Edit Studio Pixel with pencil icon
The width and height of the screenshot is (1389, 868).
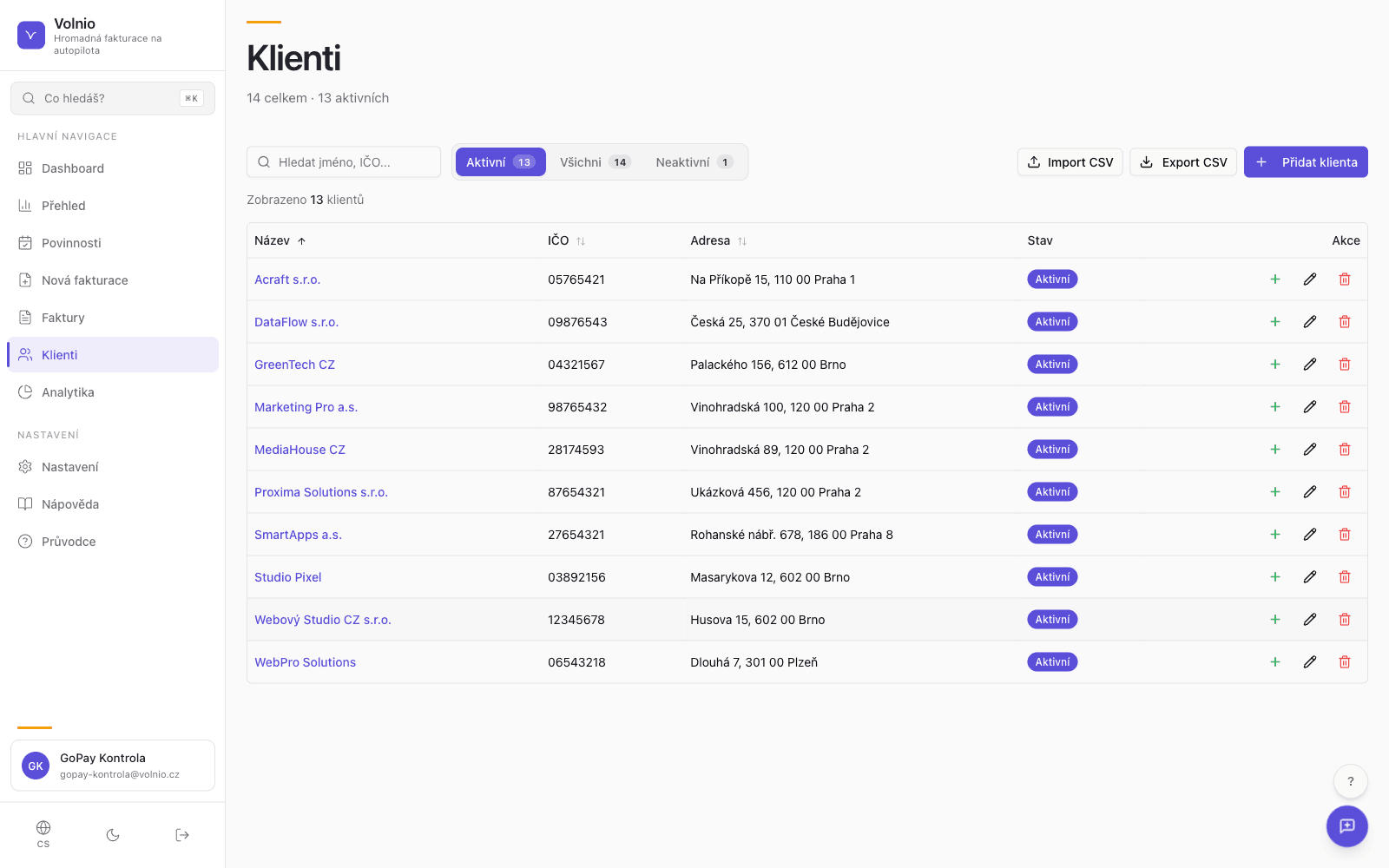coord(1310,577)
